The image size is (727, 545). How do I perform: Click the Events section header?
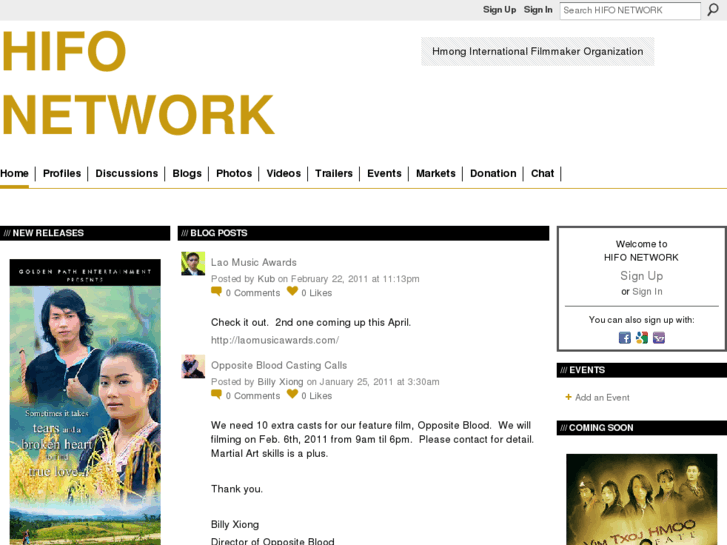[642, 370]
